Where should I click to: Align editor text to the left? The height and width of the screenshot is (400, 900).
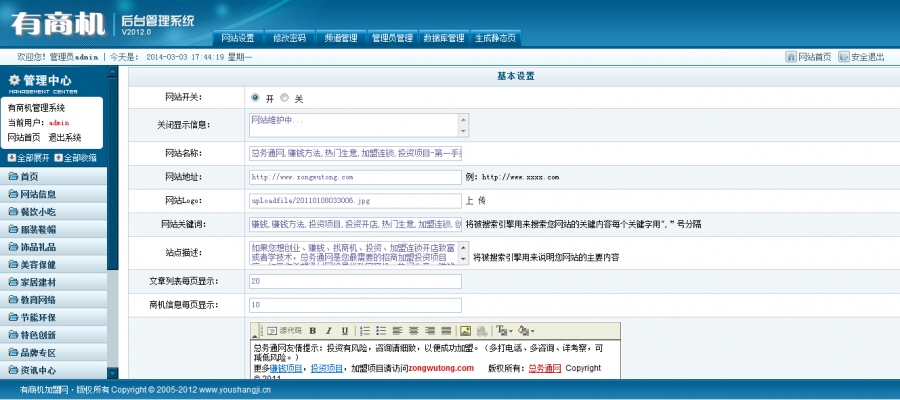397,331
